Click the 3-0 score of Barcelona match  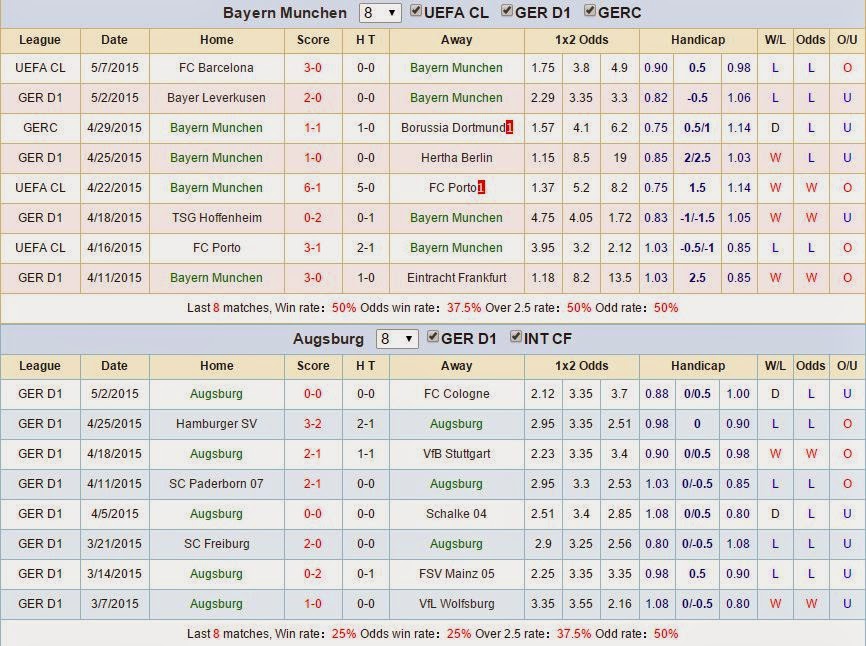point(313,68)
